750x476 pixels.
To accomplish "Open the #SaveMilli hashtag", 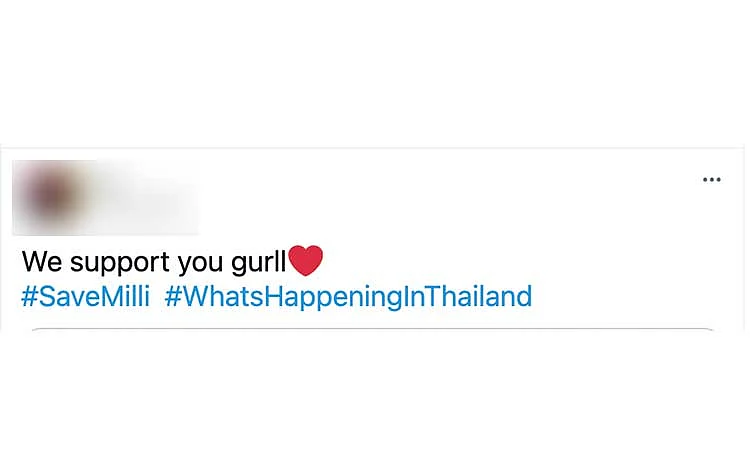I will 86,296.
